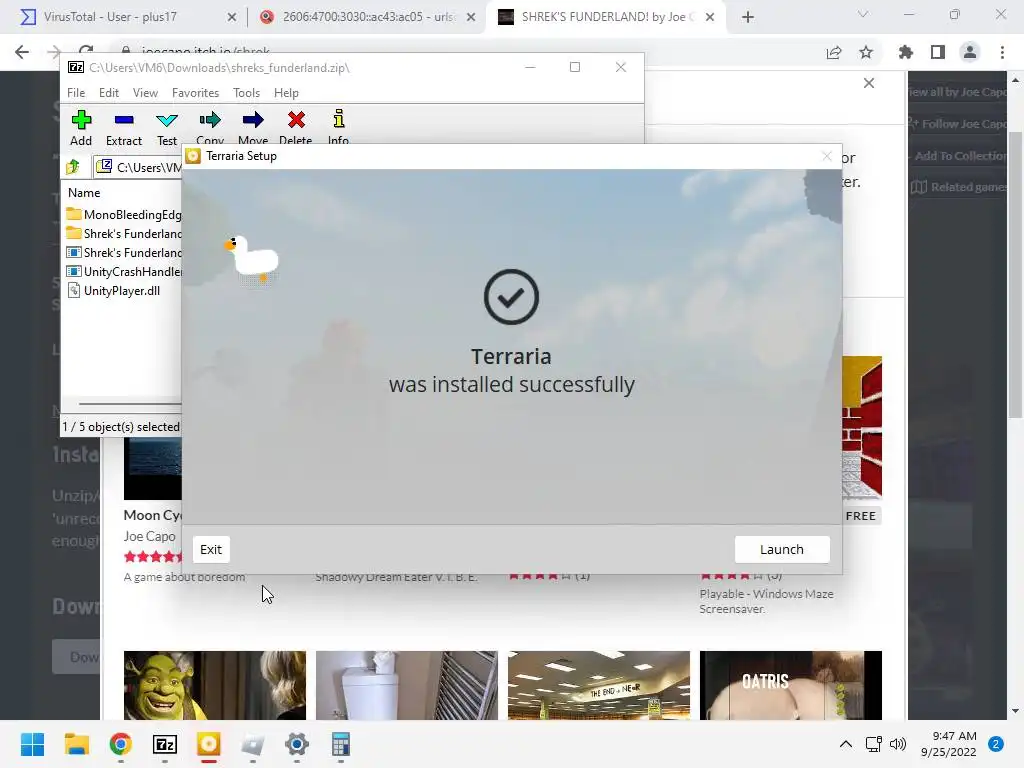Open the Chrome profile avatar
Screen dimensions: 1024x768
(970, 52)
